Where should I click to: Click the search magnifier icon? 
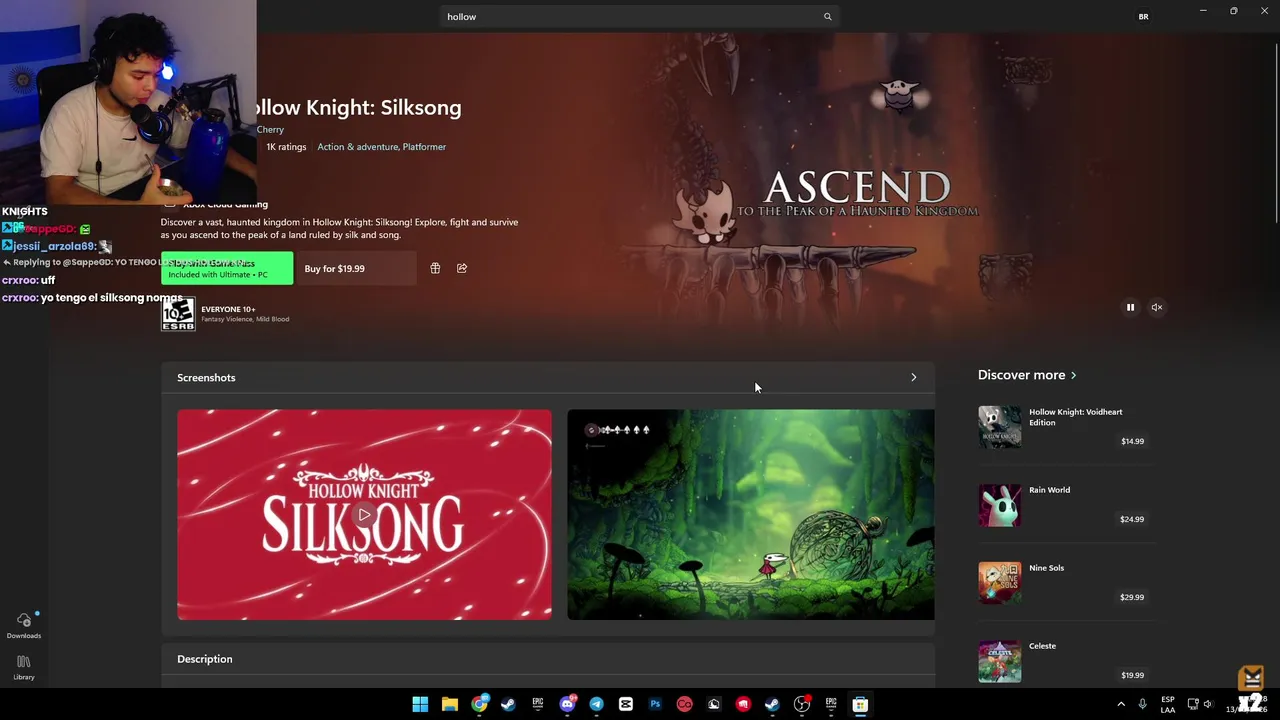pyautogui.click(x=827, y=17)
